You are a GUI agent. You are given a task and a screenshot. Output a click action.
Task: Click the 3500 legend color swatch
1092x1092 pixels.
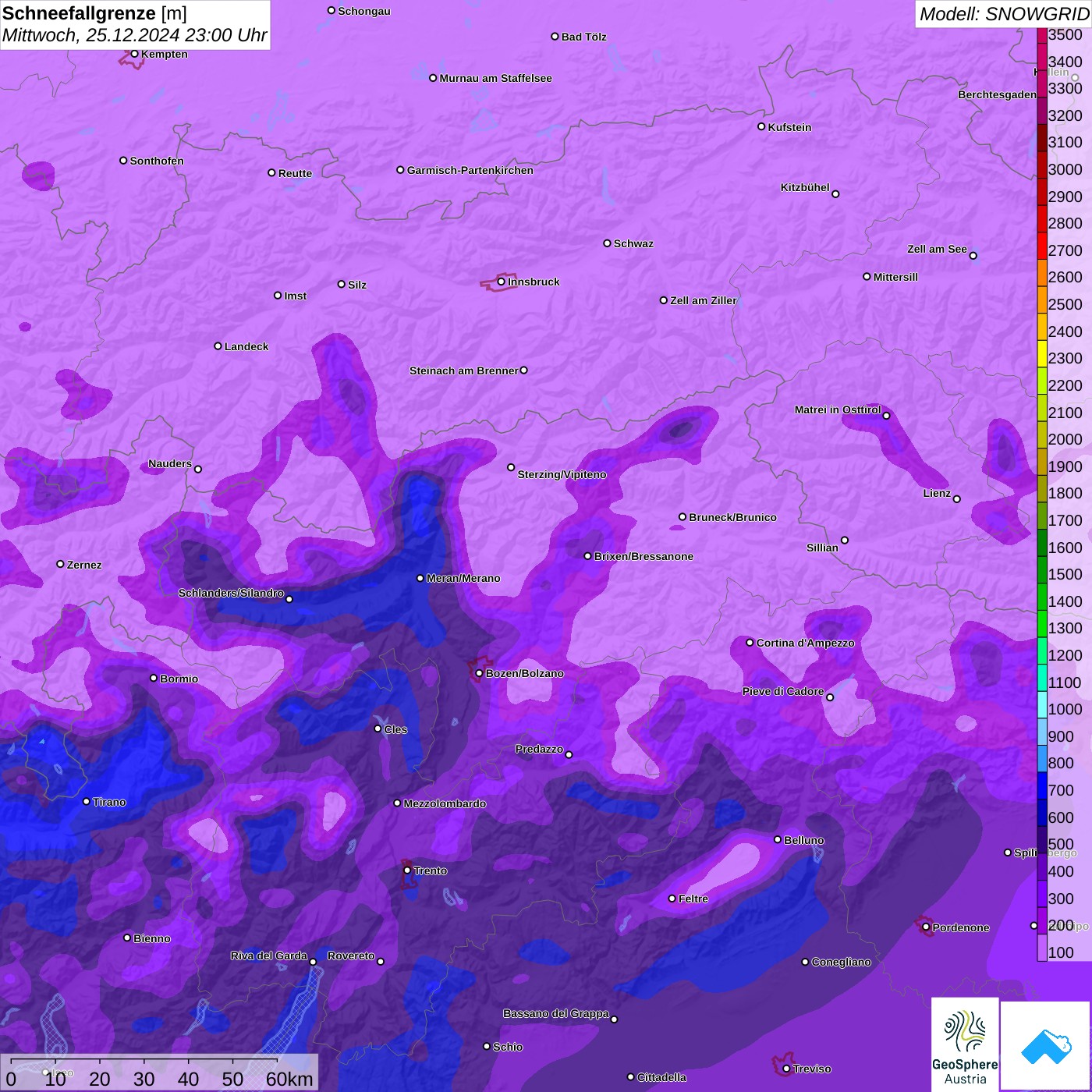click(1042, 34)
